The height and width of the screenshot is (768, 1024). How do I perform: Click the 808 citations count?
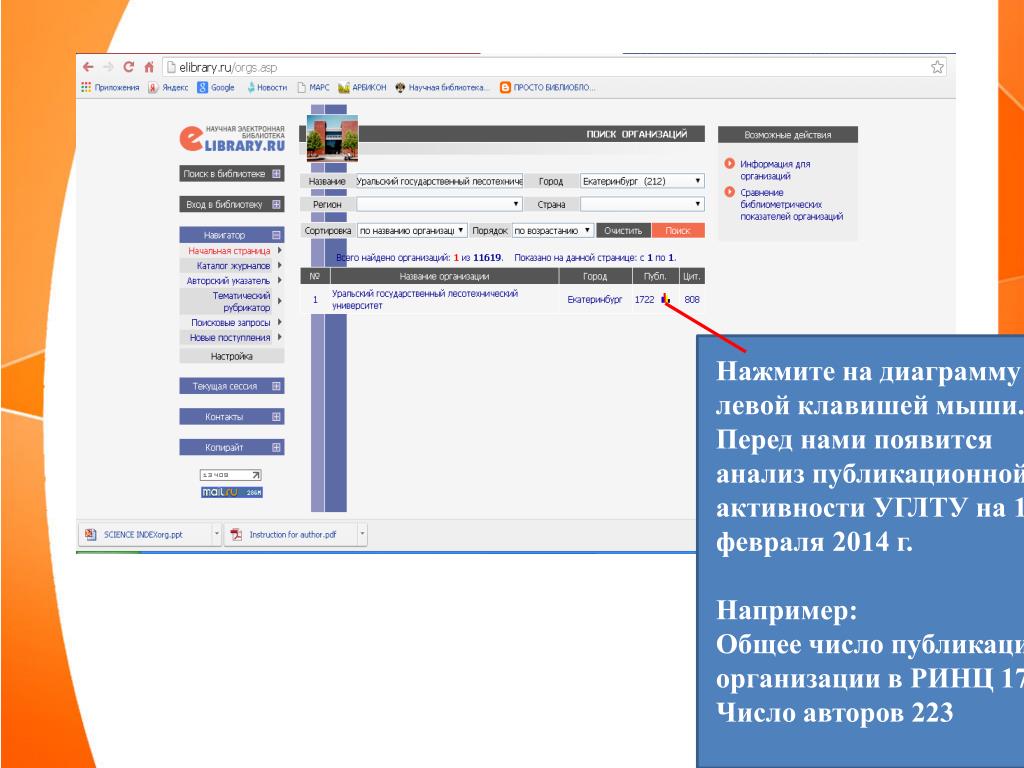point(692,299)
